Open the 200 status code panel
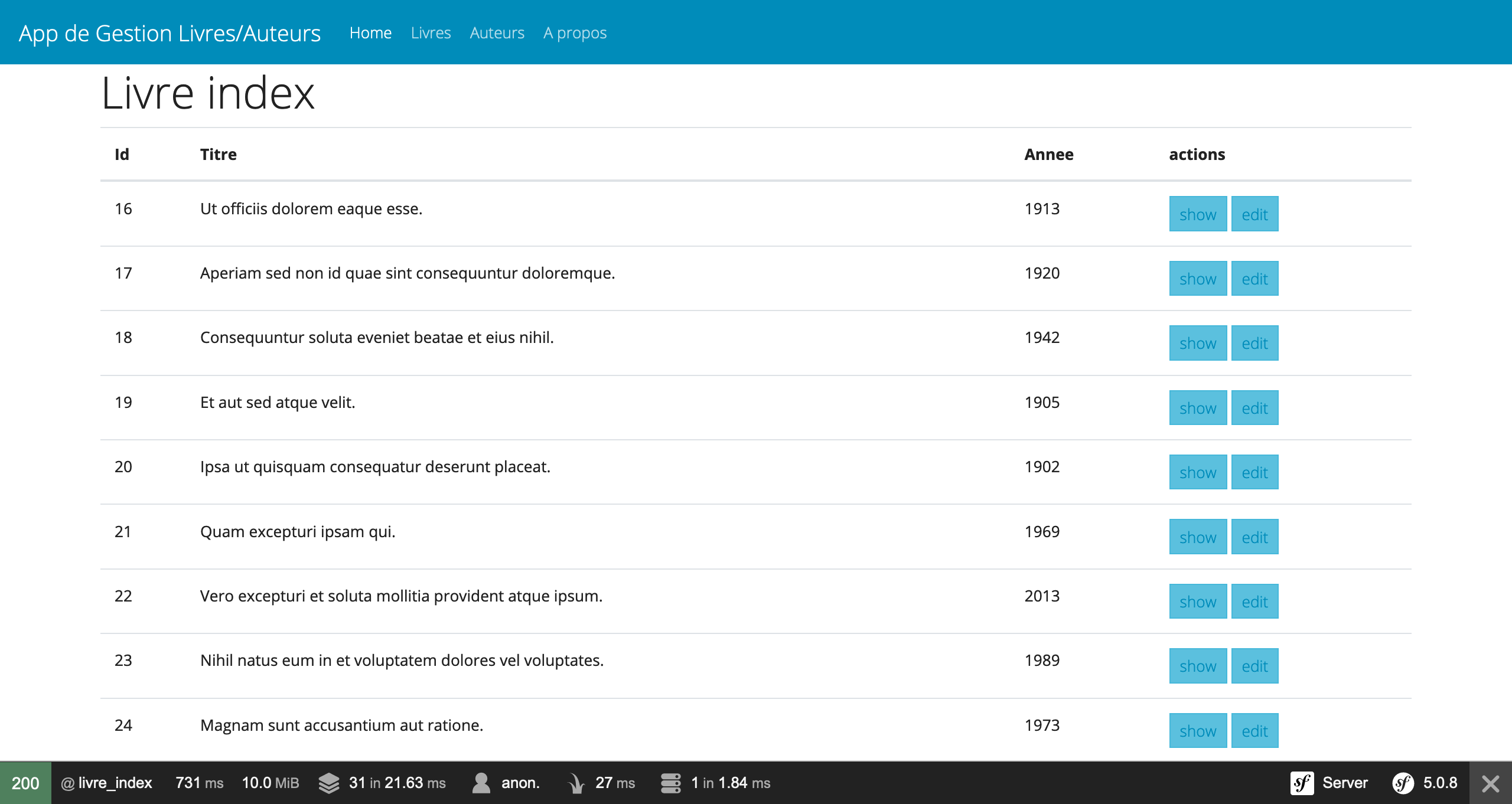The height and width of the screenshot is (804, 1512). [x=25, y=783]
